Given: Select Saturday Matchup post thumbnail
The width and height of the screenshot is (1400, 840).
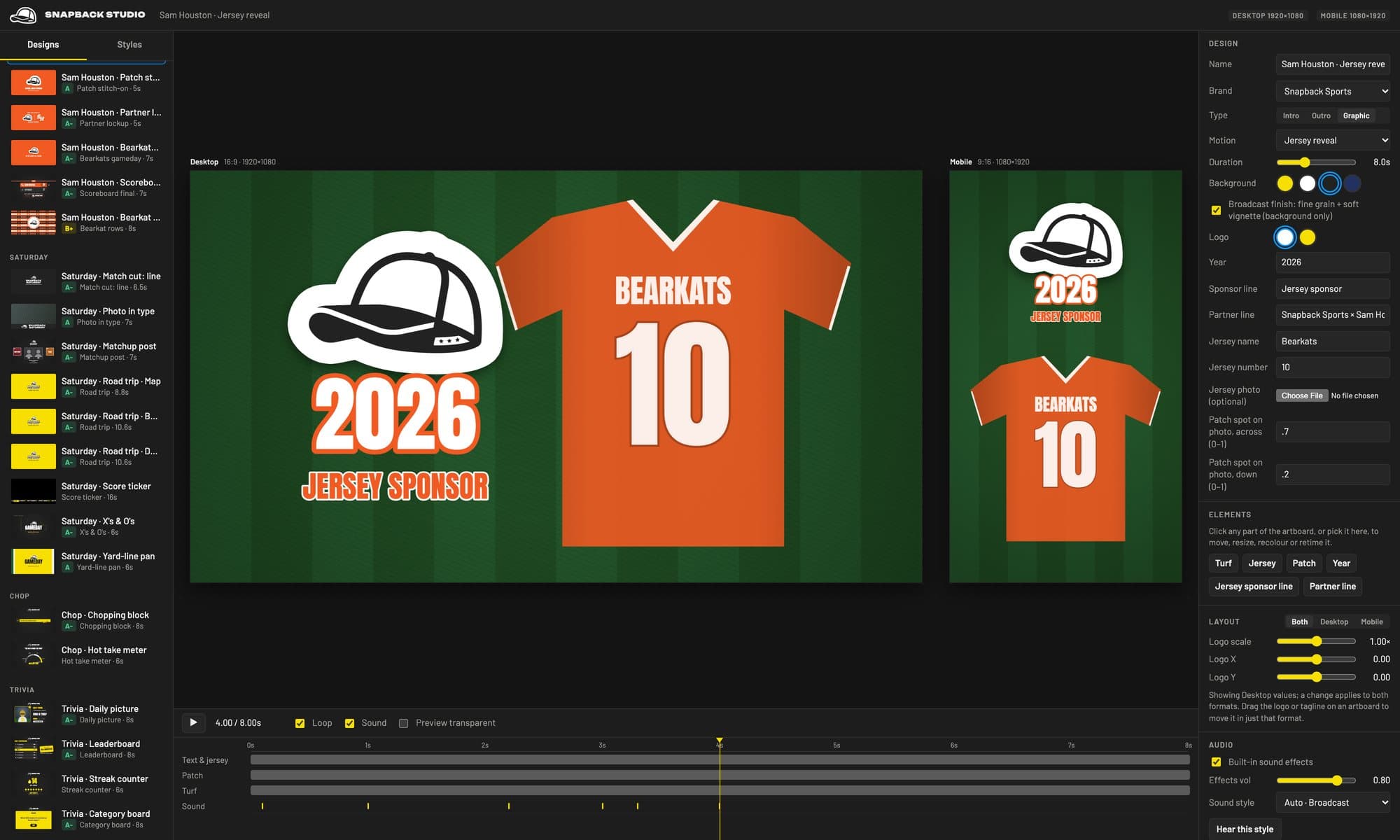Looking at the screenshot, I should point(34,351).
